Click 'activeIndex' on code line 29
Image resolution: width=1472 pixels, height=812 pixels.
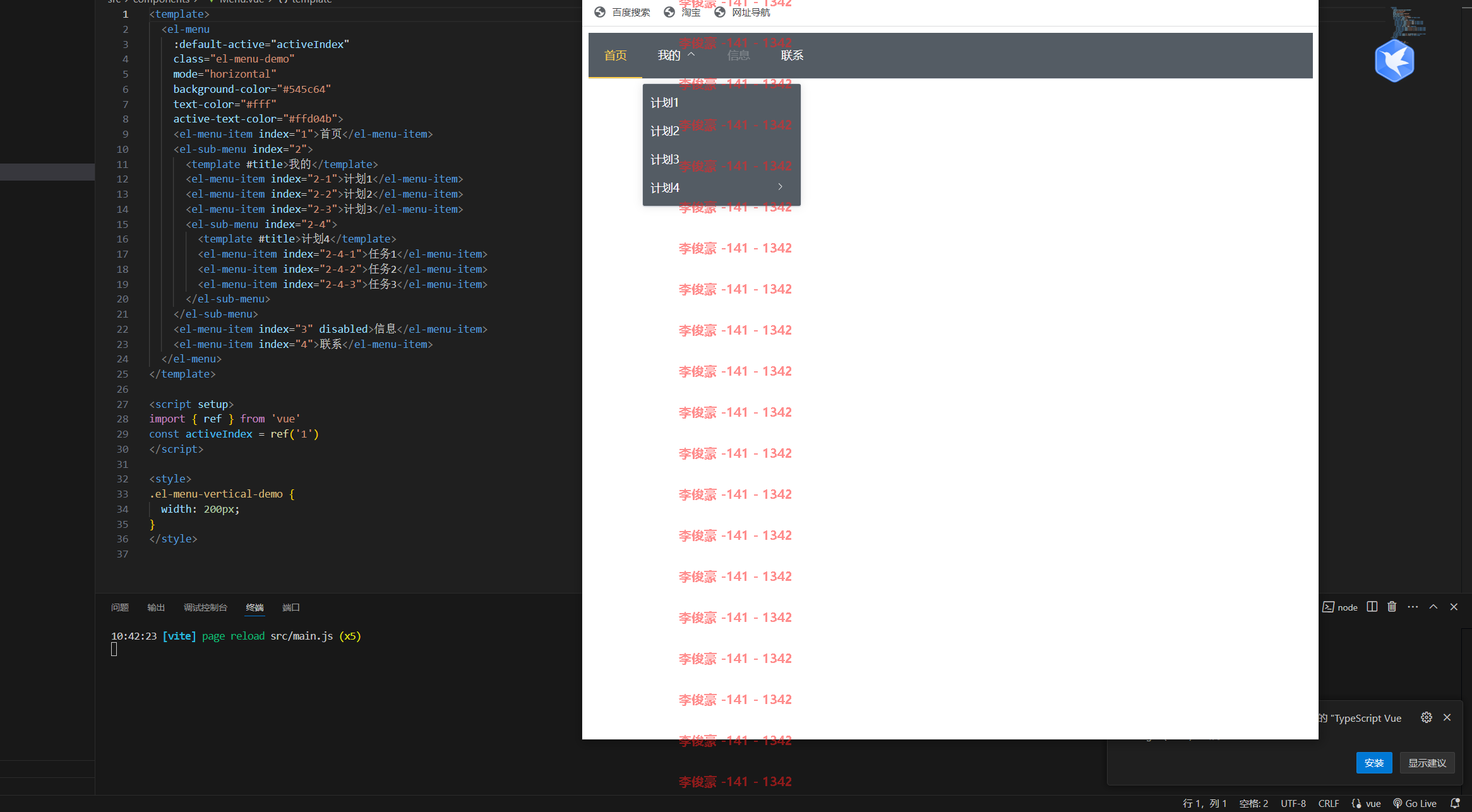tap(218, 434)
